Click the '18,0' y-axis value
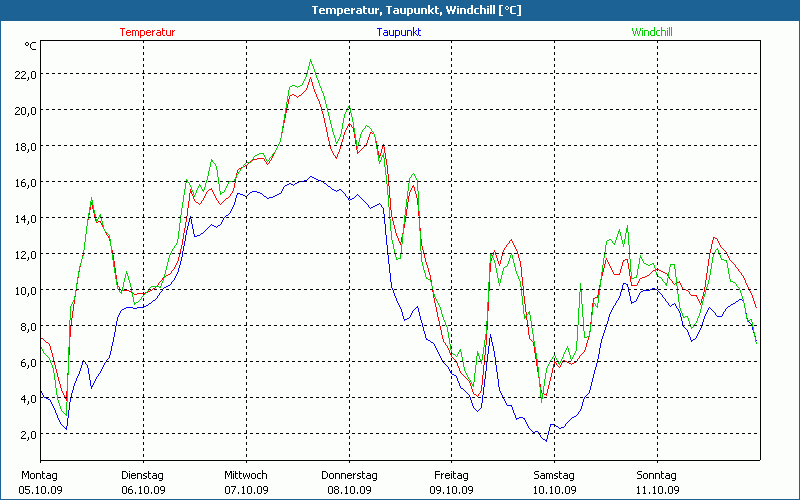The image size is (800, 500). [x=26, y=146]
